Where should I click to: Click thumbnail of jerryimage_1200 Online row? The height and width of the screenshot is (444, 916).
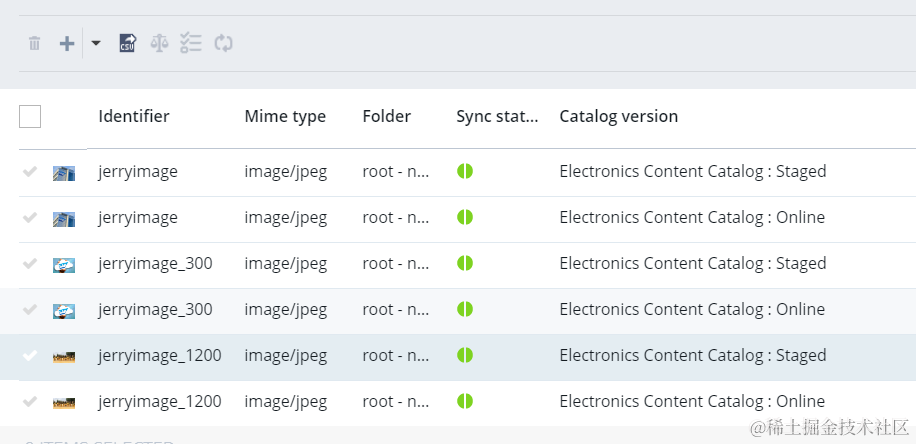(64, 402)
